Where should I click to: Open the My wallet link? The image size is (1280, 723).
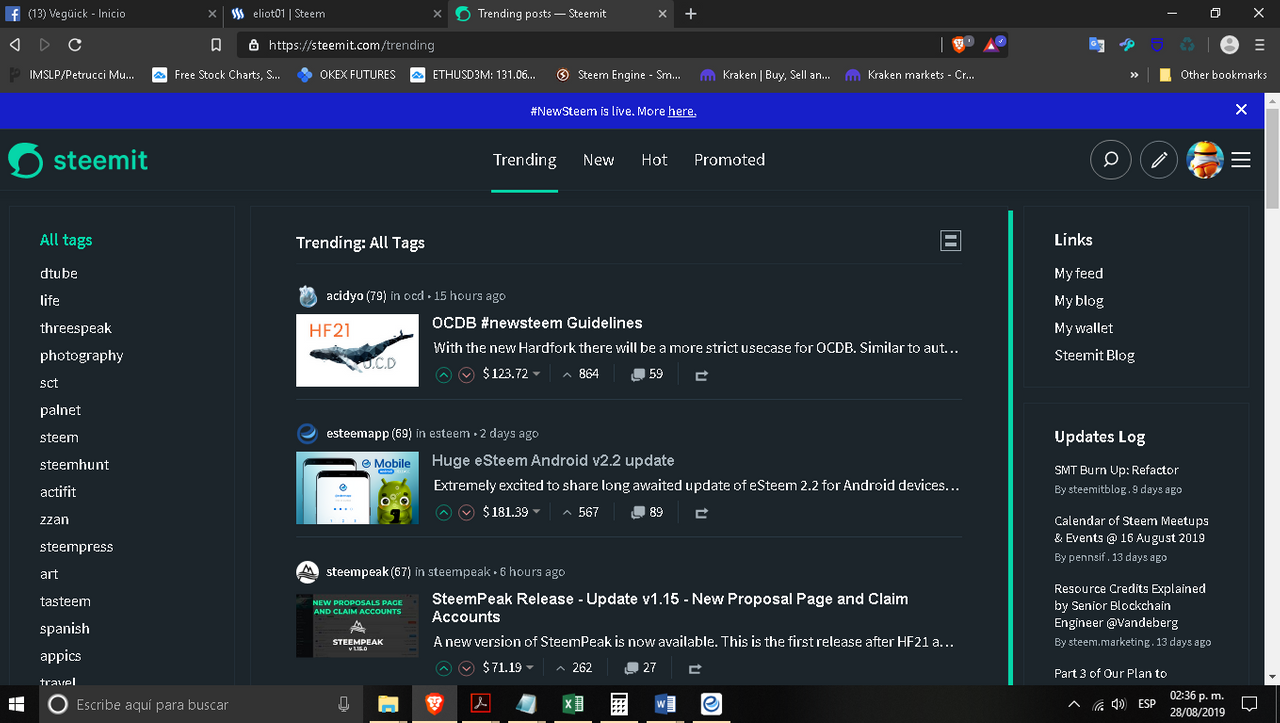[1083, 328]
